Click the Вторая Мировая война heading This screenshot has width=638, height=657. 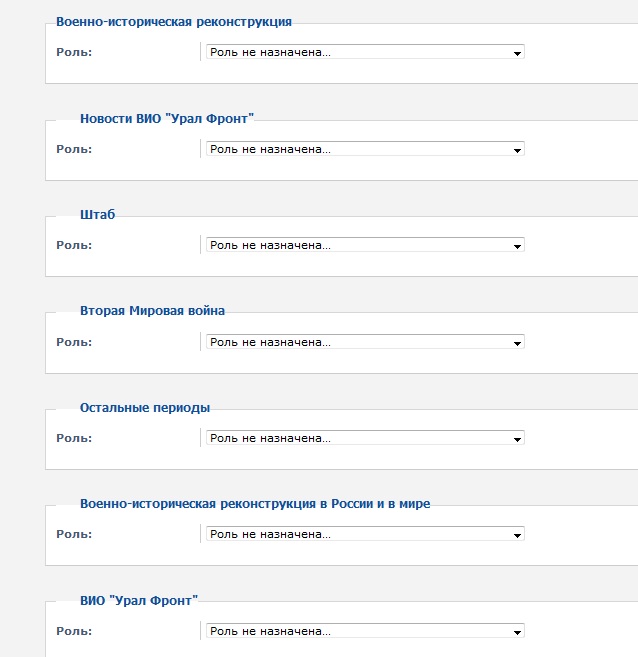pyautogui.click(x=152, y=311)
